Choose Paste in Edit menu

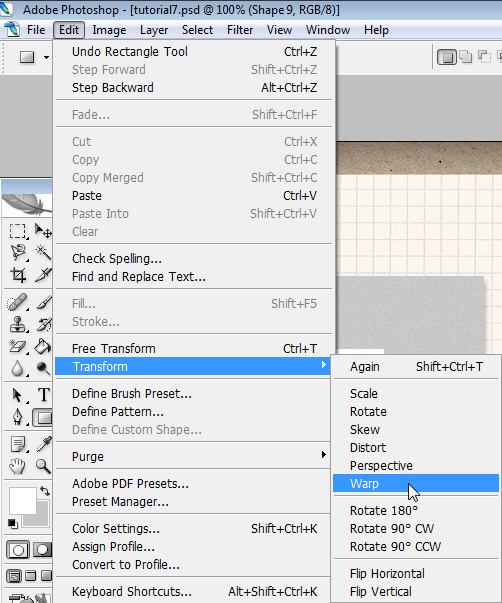(194, 196)
